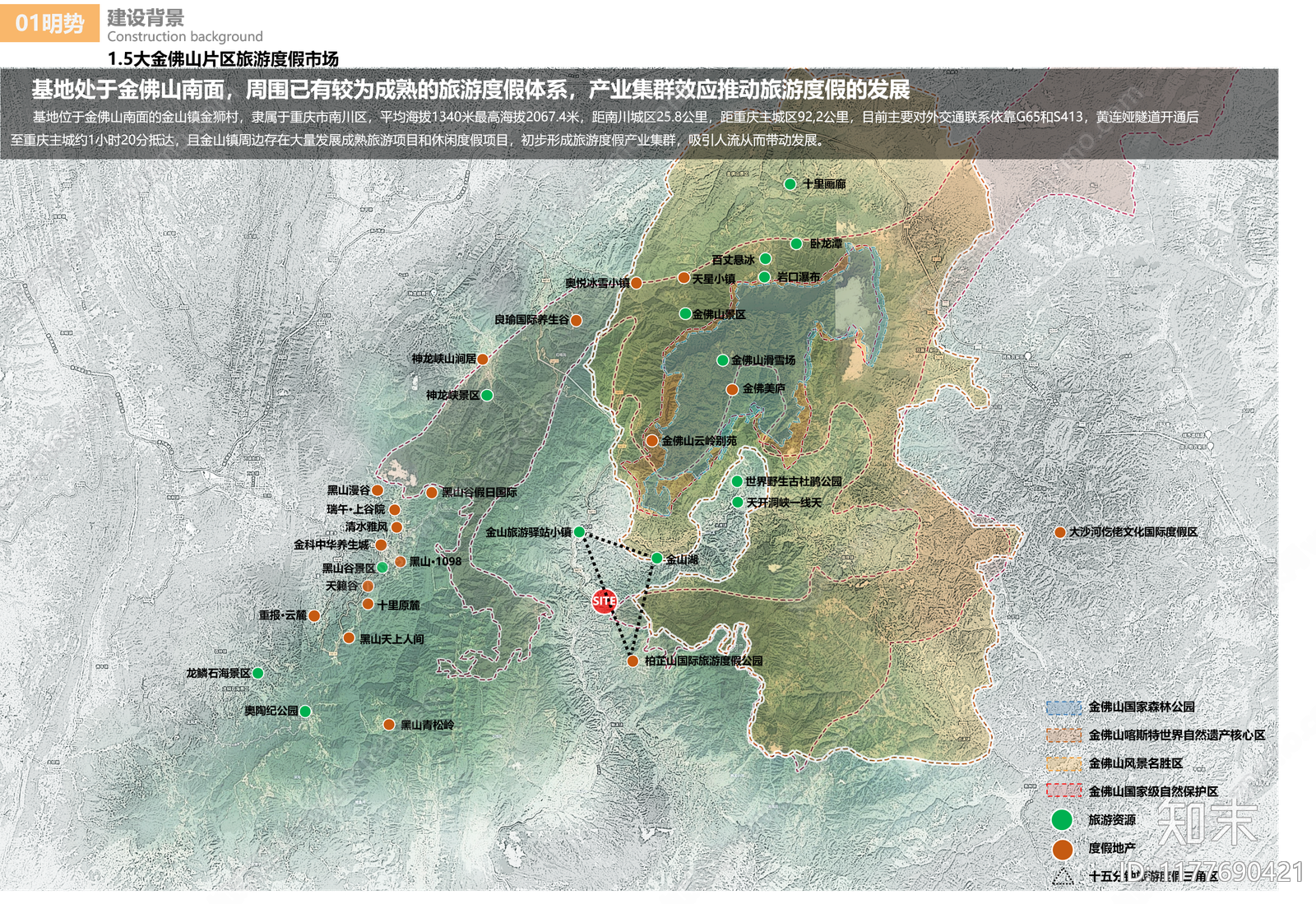The image size is (1316, 904).
Task: Click the 1.5大金佛山片区旅游度假市场 title
Action: 223,58
